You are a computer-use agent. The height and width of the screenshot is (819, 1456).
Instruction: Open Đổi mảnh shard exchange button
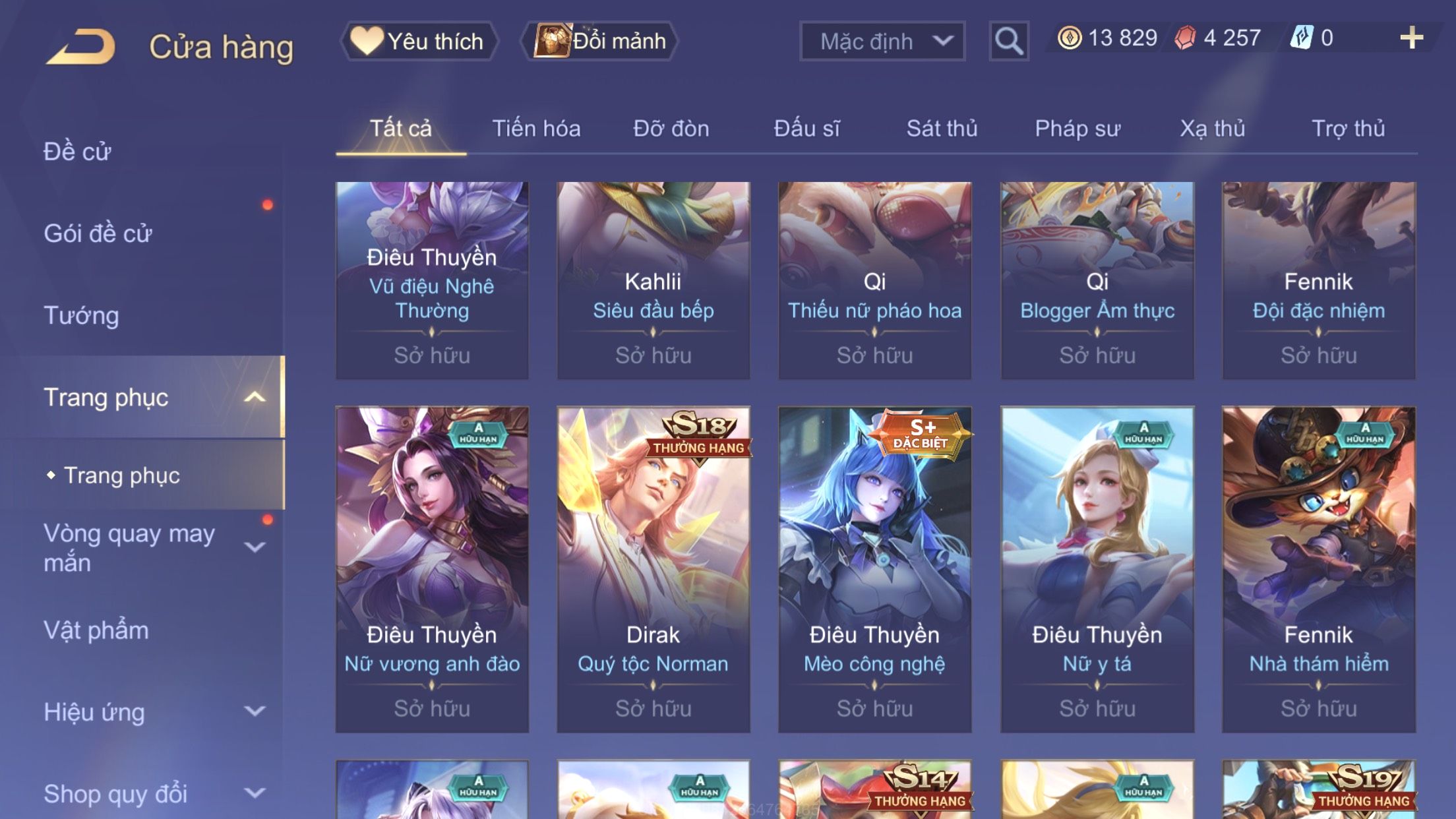coord(599,41)
